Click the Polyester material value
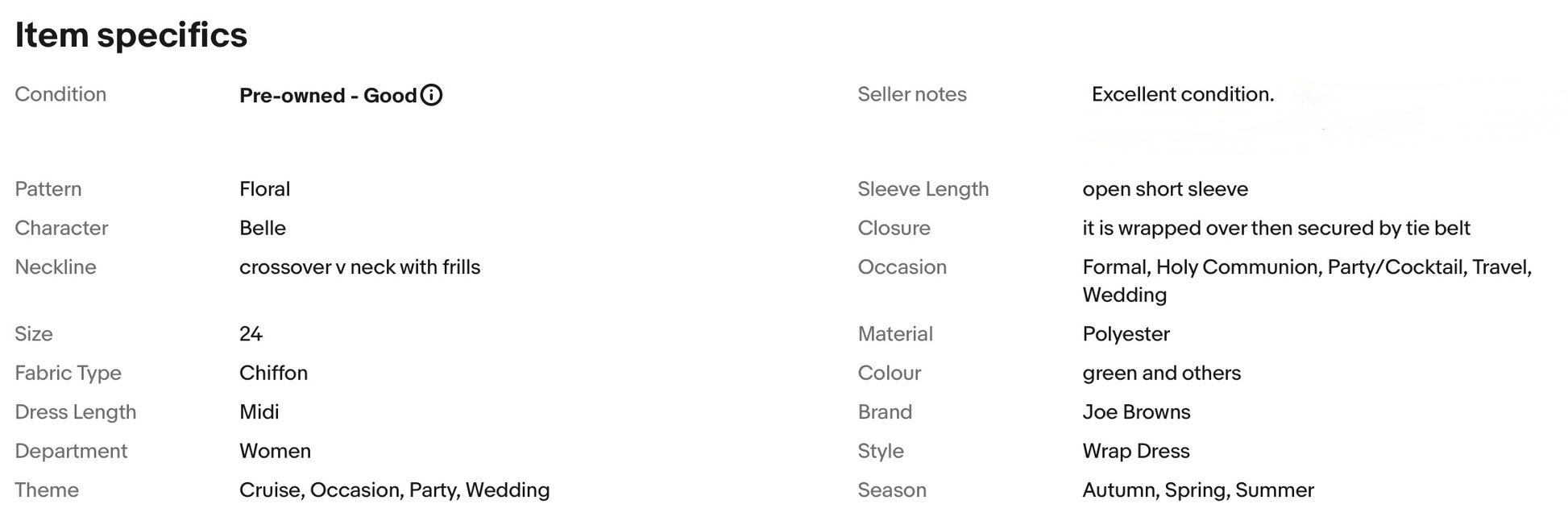This screenshot has height=508, width=1568. (1126, 334)
